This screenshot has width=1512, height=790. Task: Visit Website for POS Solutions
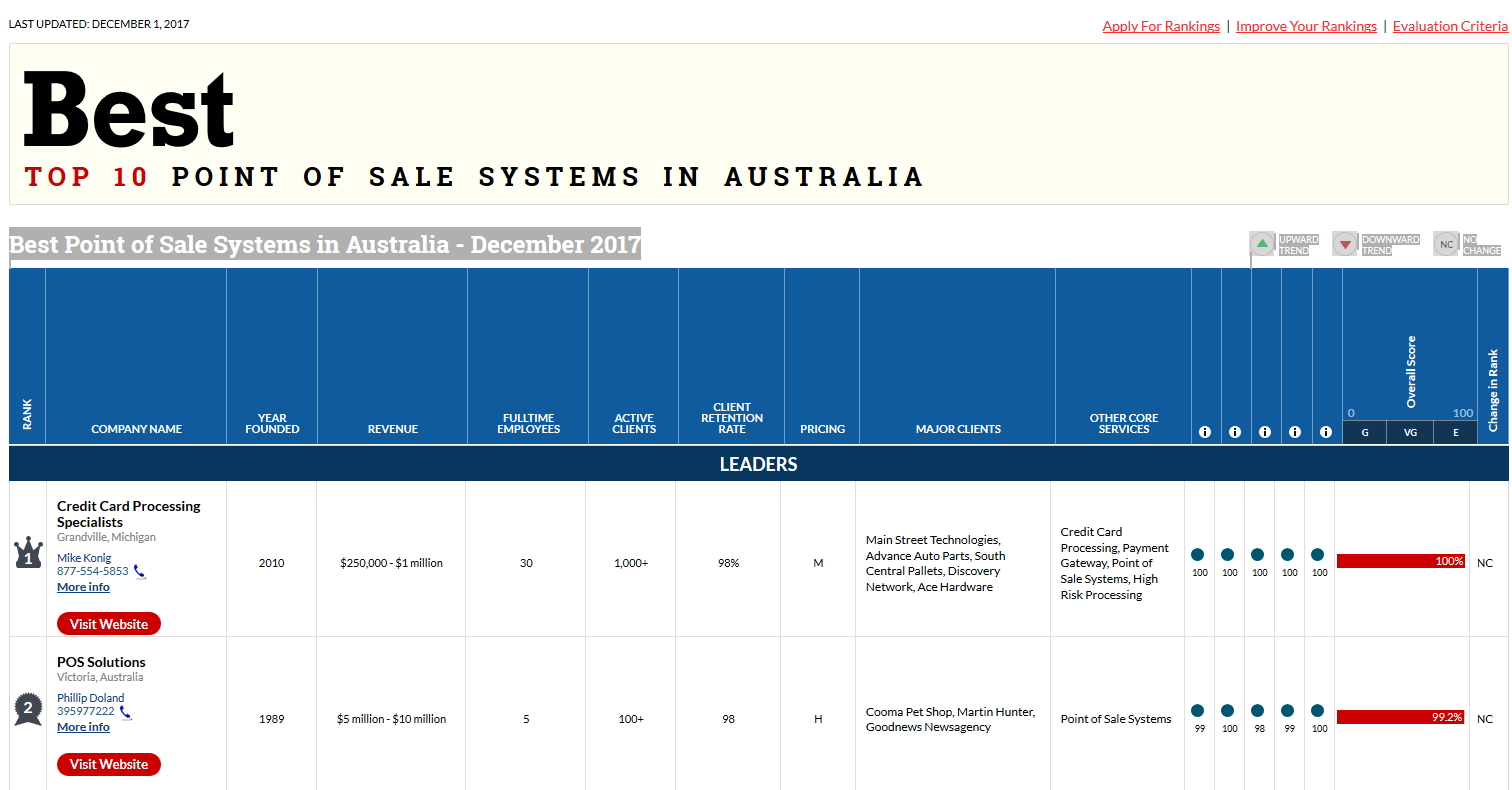(x=109, y=764)
